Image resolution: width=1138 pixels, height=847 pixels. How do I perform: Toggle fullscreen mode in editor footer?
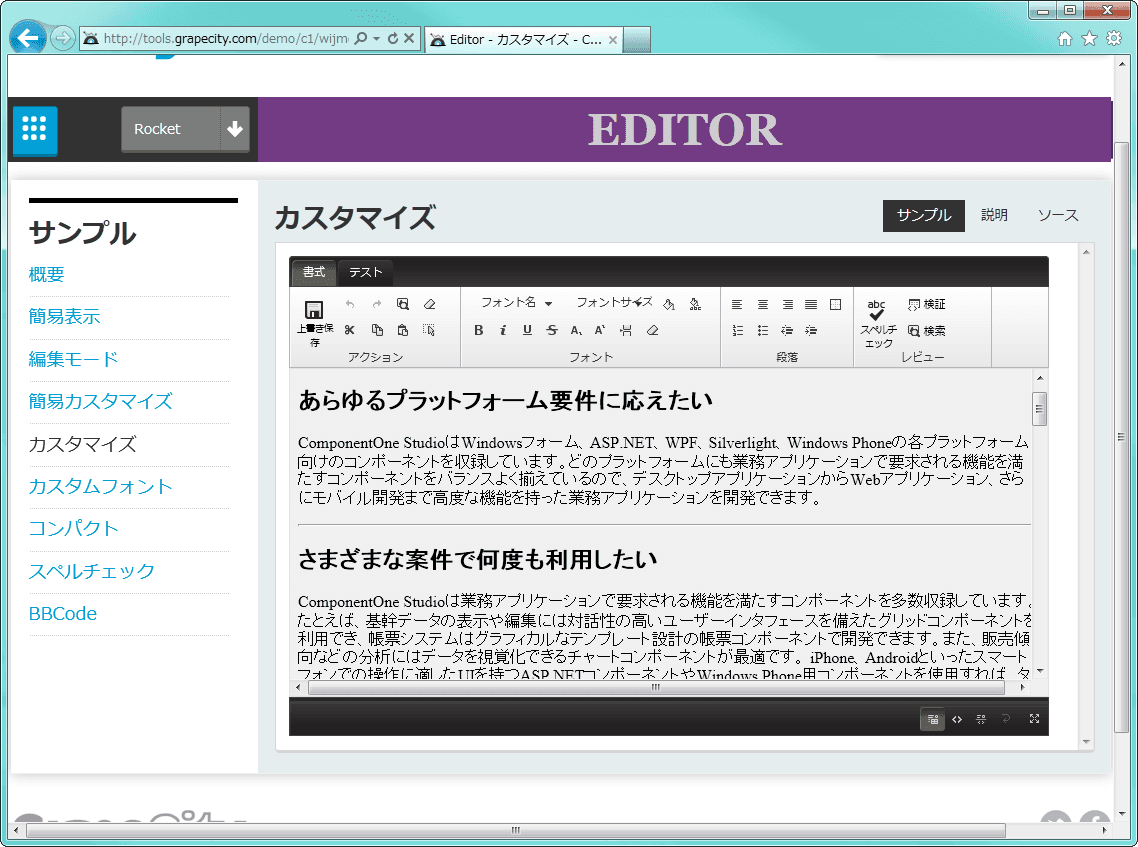click(1034, 719)
